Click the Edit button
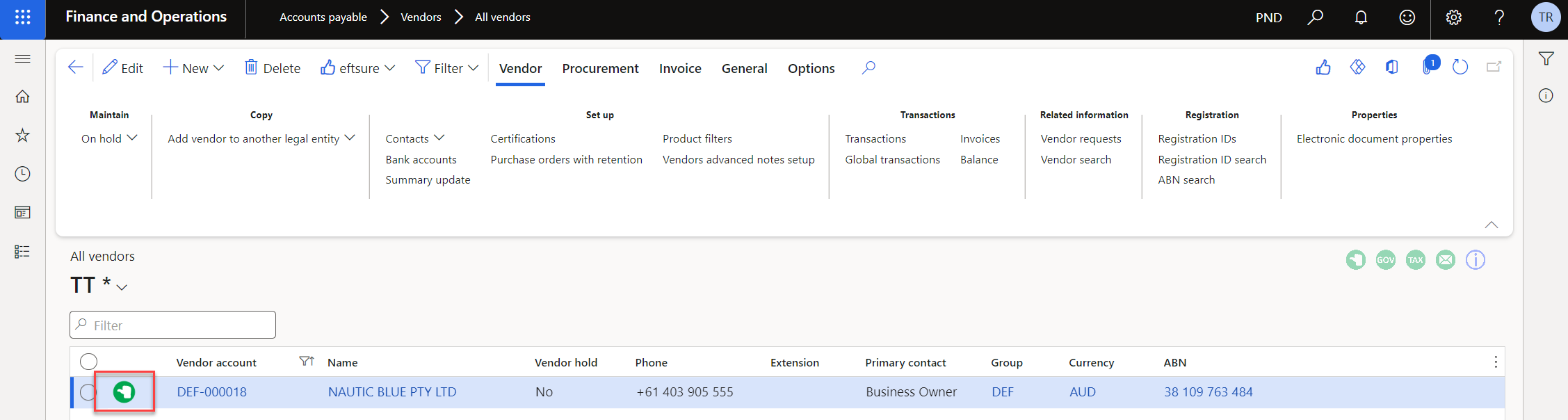Viewport: 1568px width, 420px height. click(122, 68)
